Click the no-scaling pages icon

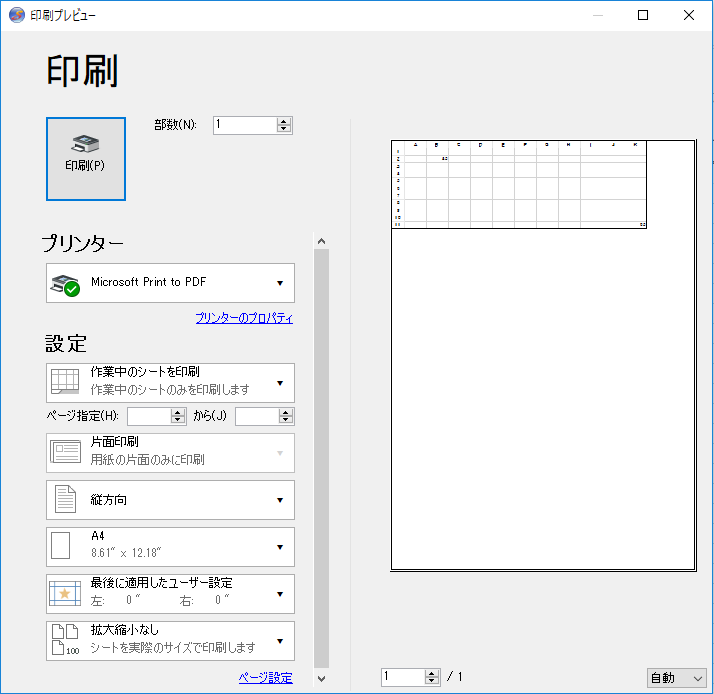65,640
